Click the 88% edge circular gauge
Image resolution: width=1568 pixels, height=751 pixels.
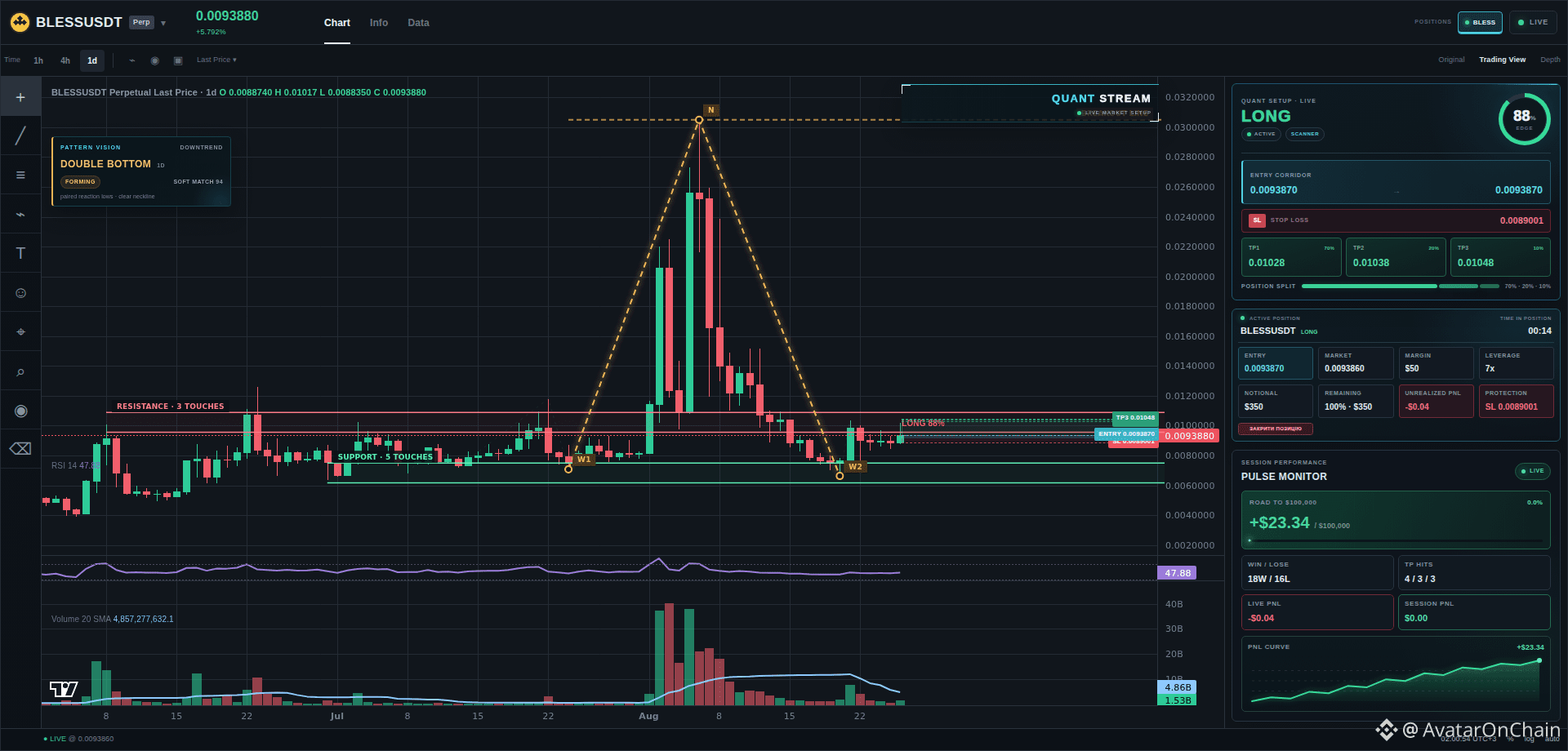(1524, 118)
